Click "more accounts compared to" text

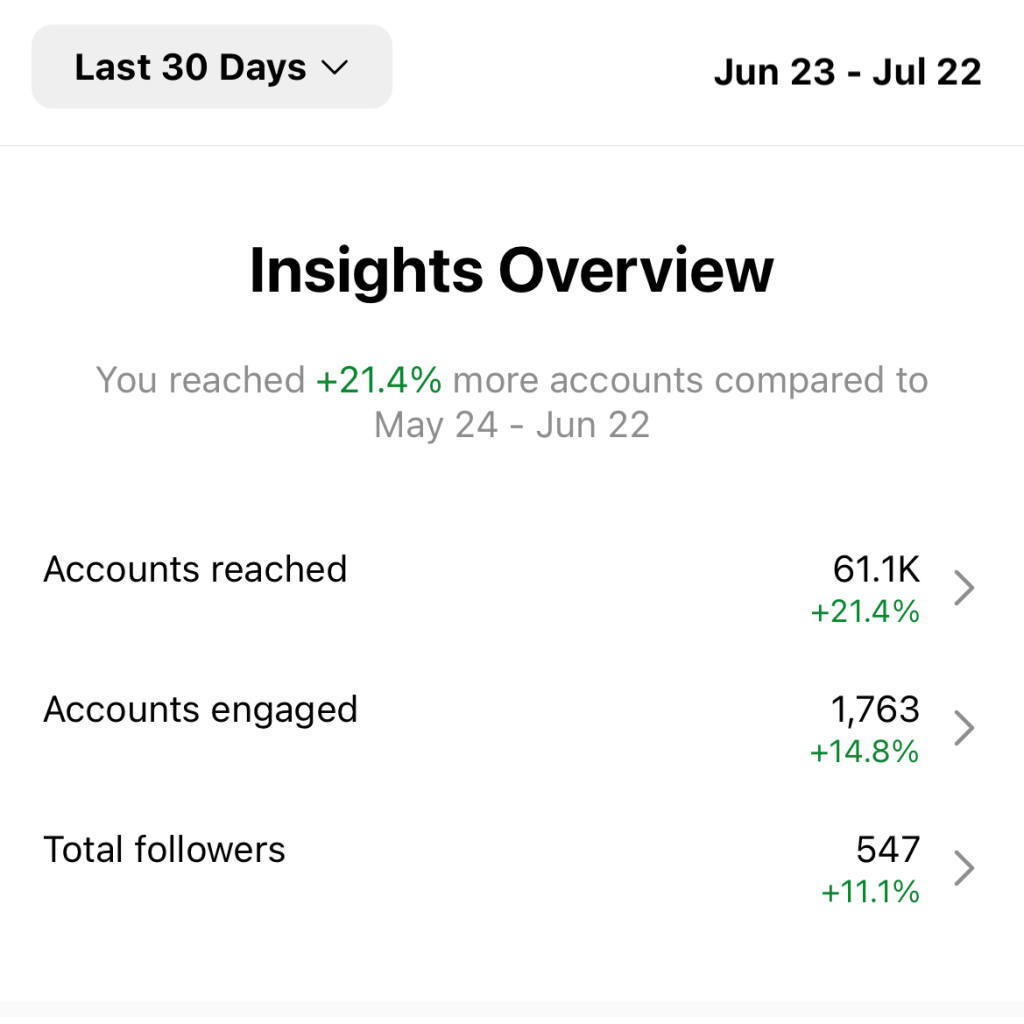click(690, 380)
